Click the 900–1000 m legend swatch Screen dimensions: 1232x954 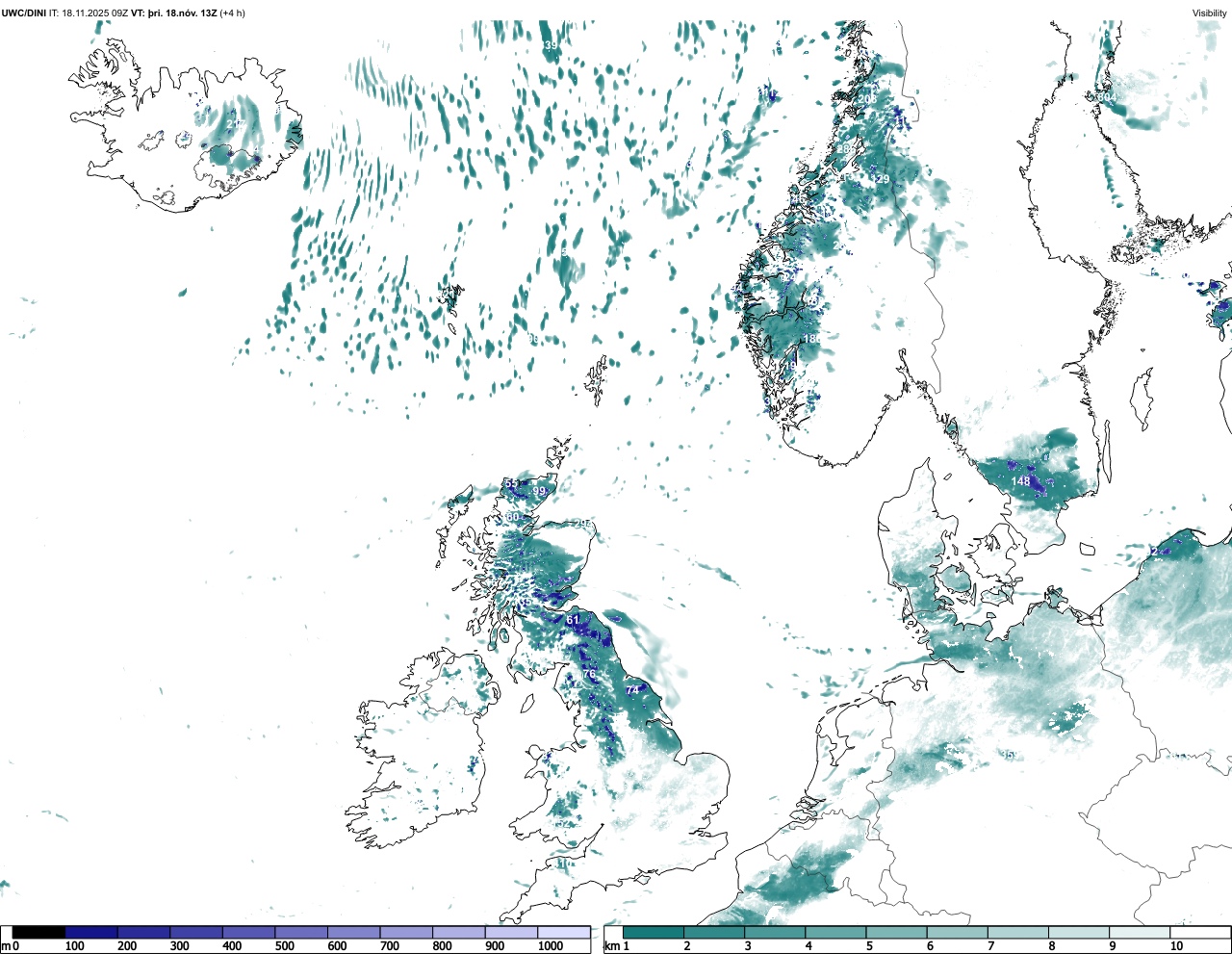pyautogui.click(x=511, y=932)
